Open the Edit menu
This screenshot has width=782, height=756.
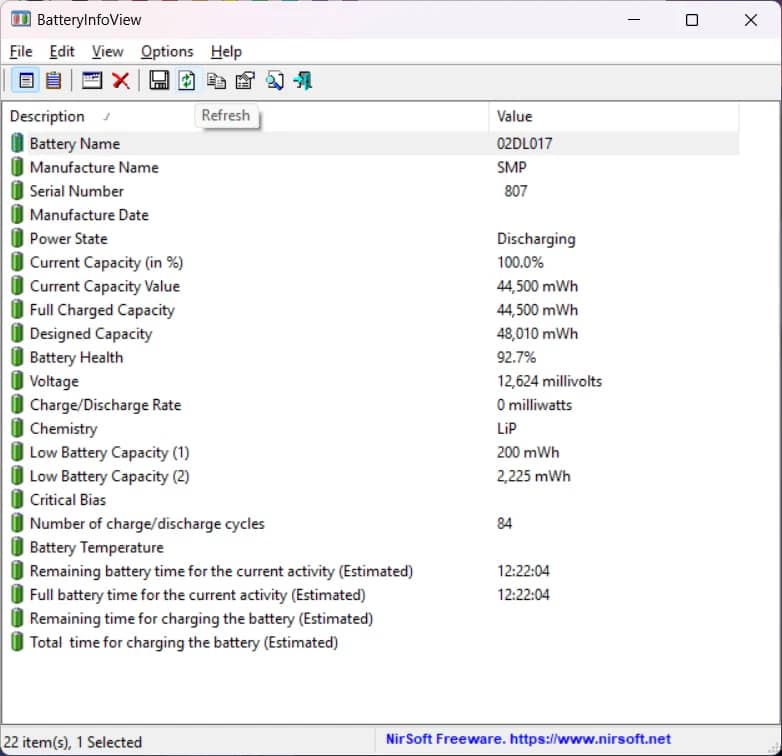[x=62, y=51]
